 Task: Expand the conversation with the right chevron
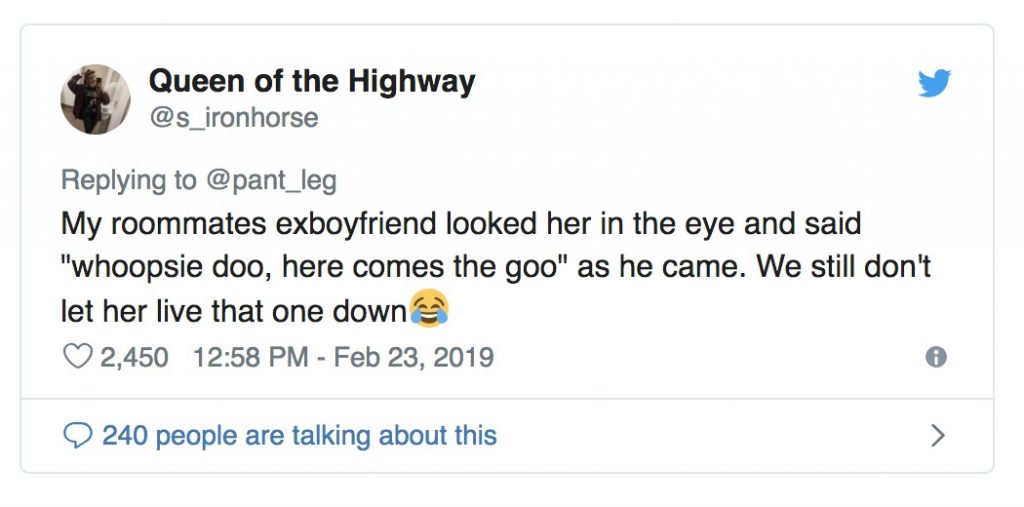point(937,435)
